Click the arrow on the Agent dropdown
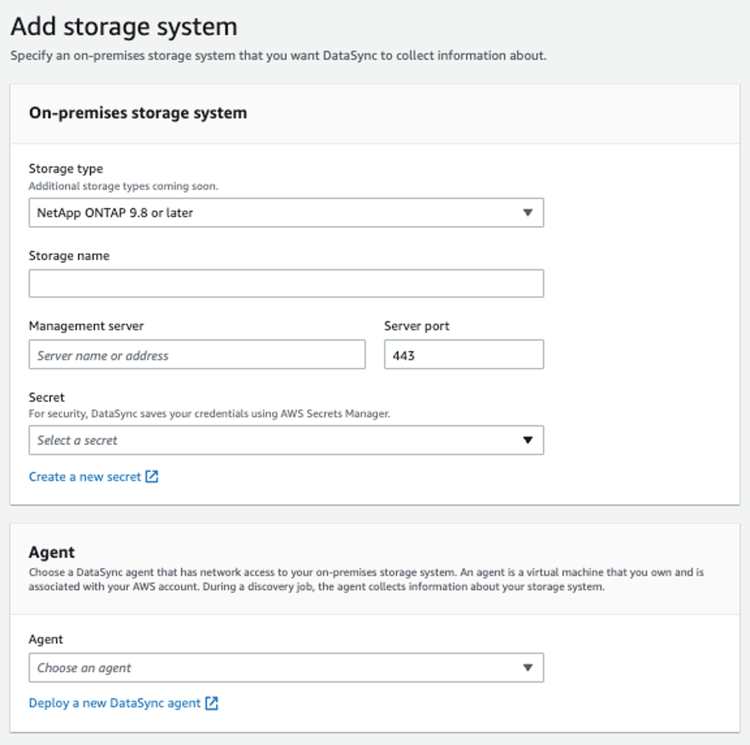Image resolution: width=750 pixels, height=745 pixels. (528, 668)
